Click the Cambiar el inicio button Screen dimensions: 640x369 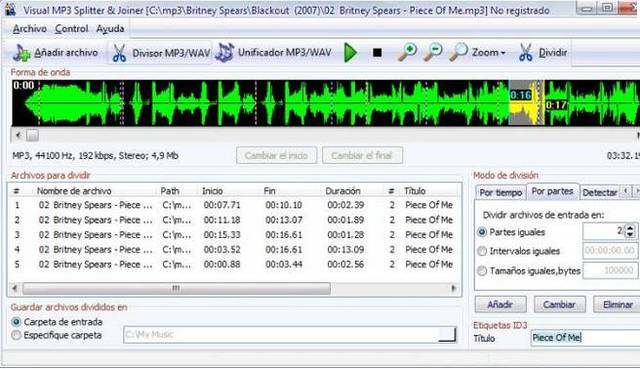pyautogui.click(x=276, y=156)
